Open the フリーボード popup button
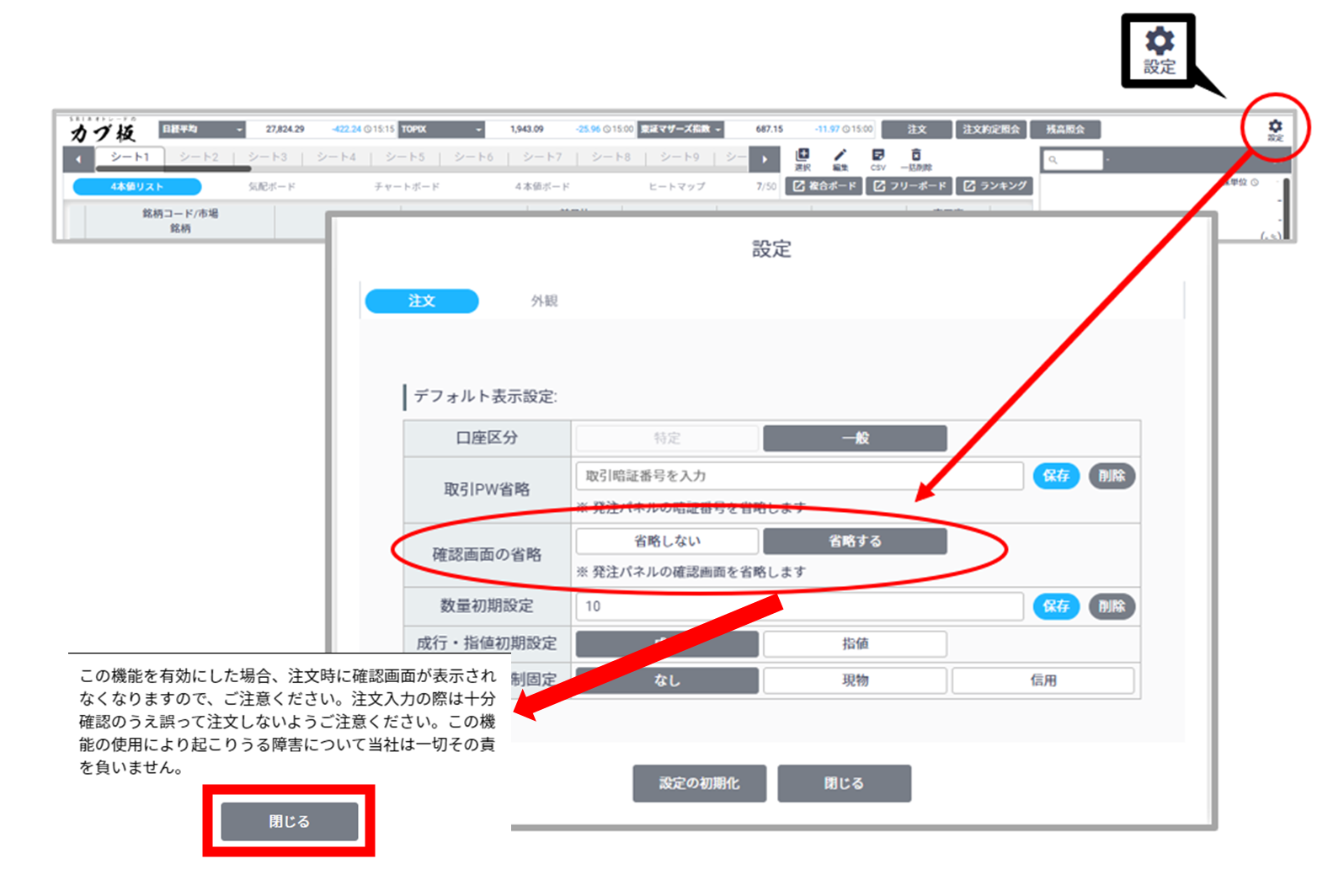1344x896 pixels. coord(909,185)
